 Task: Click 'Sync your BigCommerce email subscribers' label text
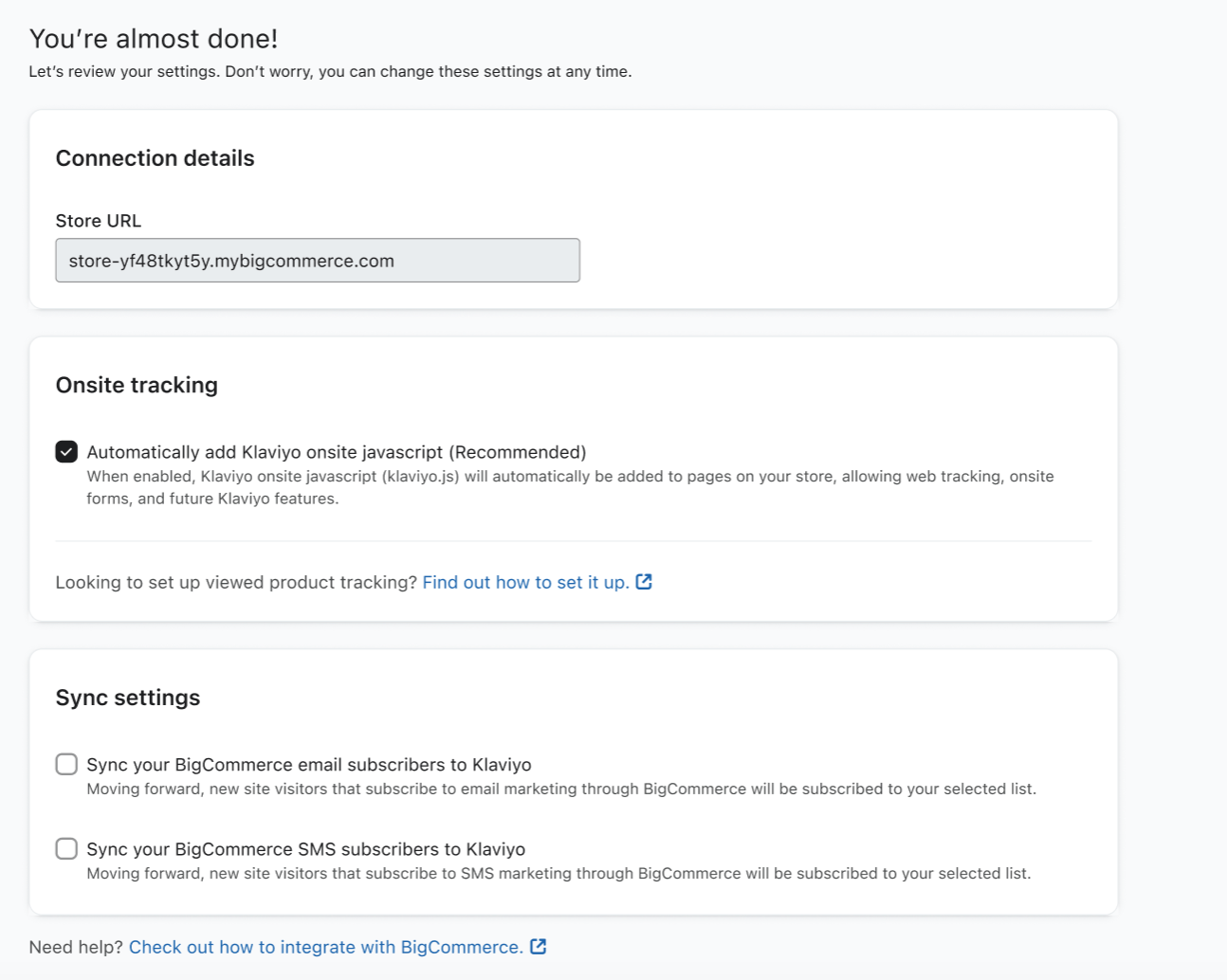pyautogui.click(x=308, y=765)
